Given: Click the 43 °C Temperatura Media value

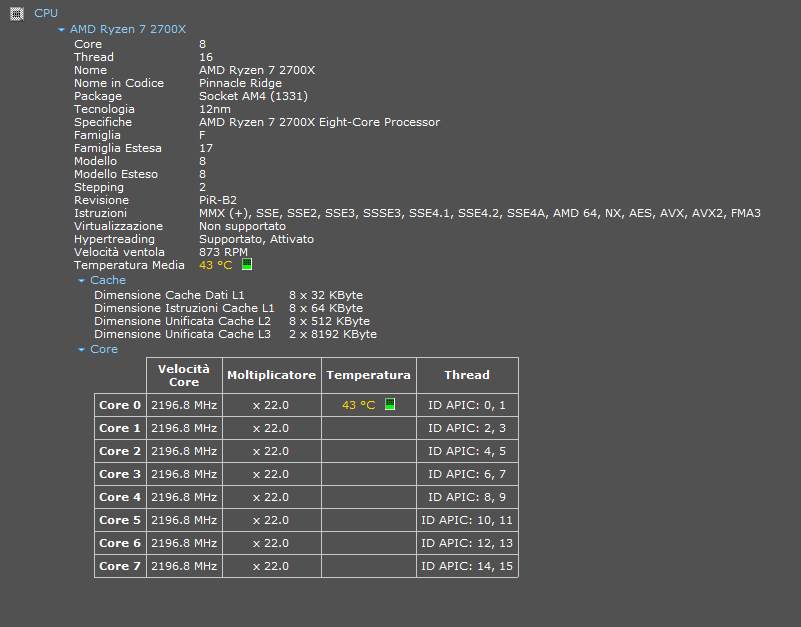Looking at the screenshot, I should tap(216, 265).
